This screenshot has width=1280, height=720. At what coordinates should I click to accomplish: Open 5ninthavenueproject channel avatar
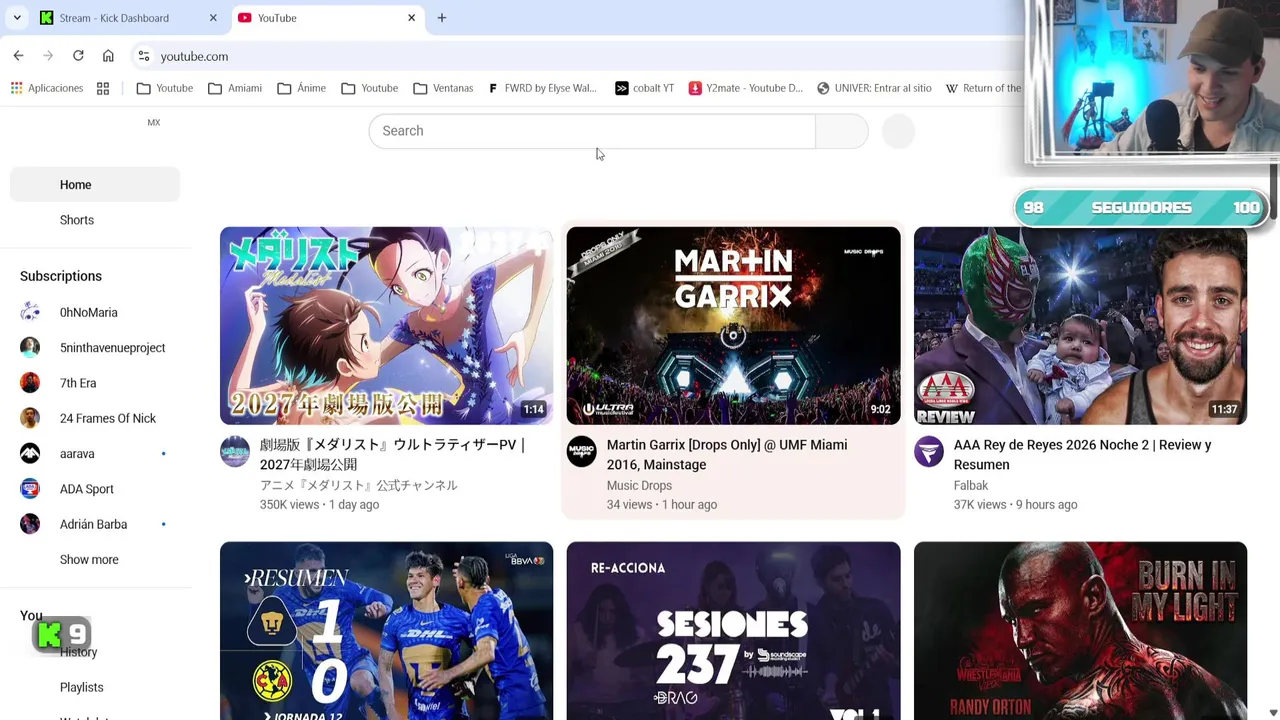click(30, 347)
